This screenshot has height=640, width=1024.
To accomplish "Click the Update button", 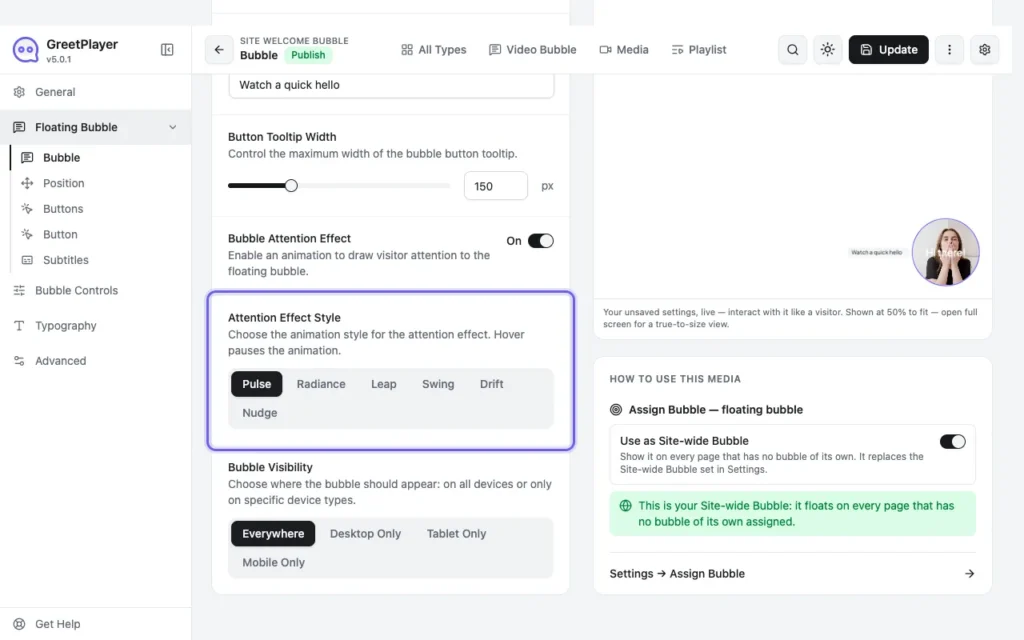I will pyautogui.click(x=888, y=50).
